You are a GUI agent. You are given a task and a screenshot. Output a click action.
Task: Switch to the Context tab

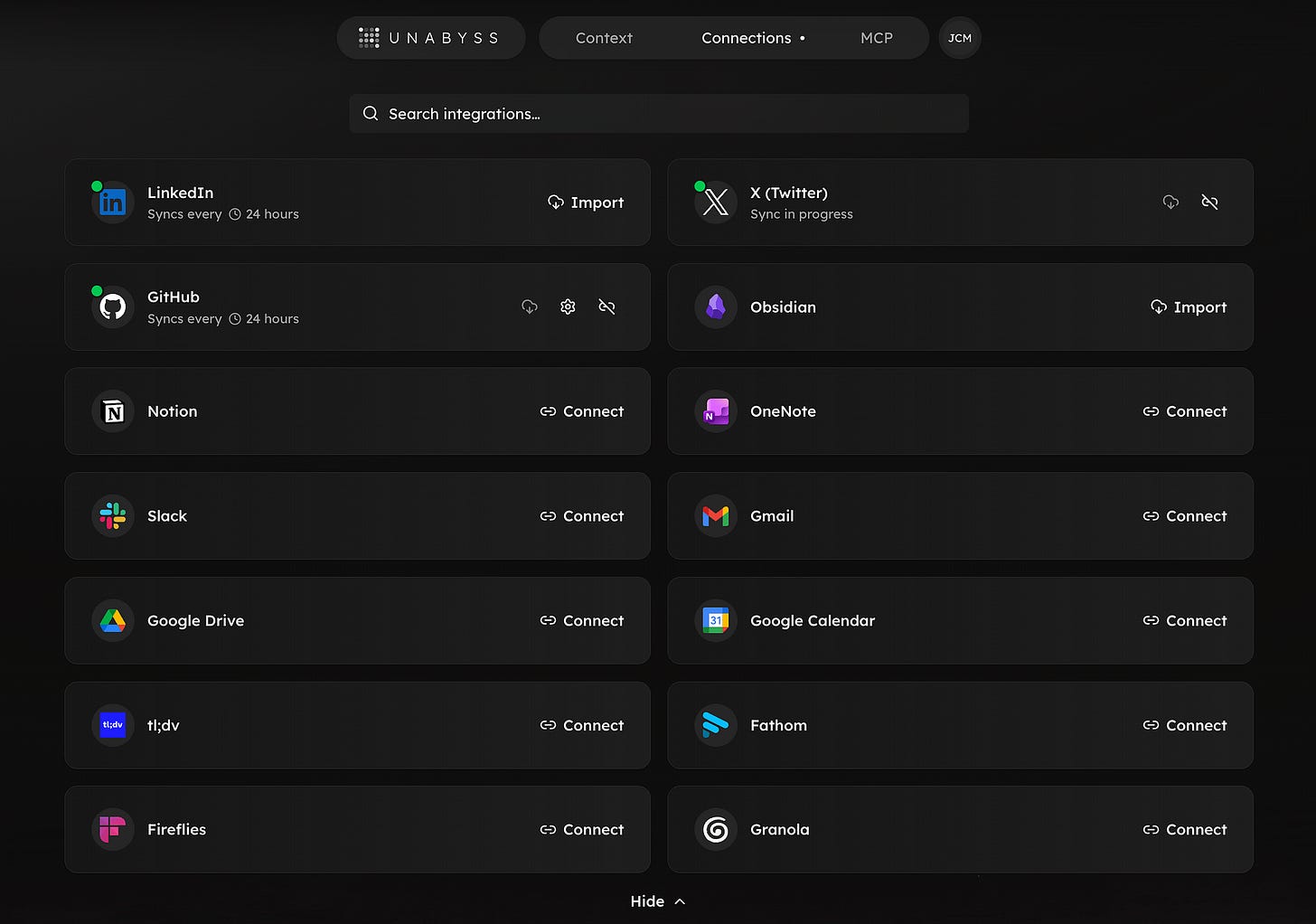(x=604, y=38)
